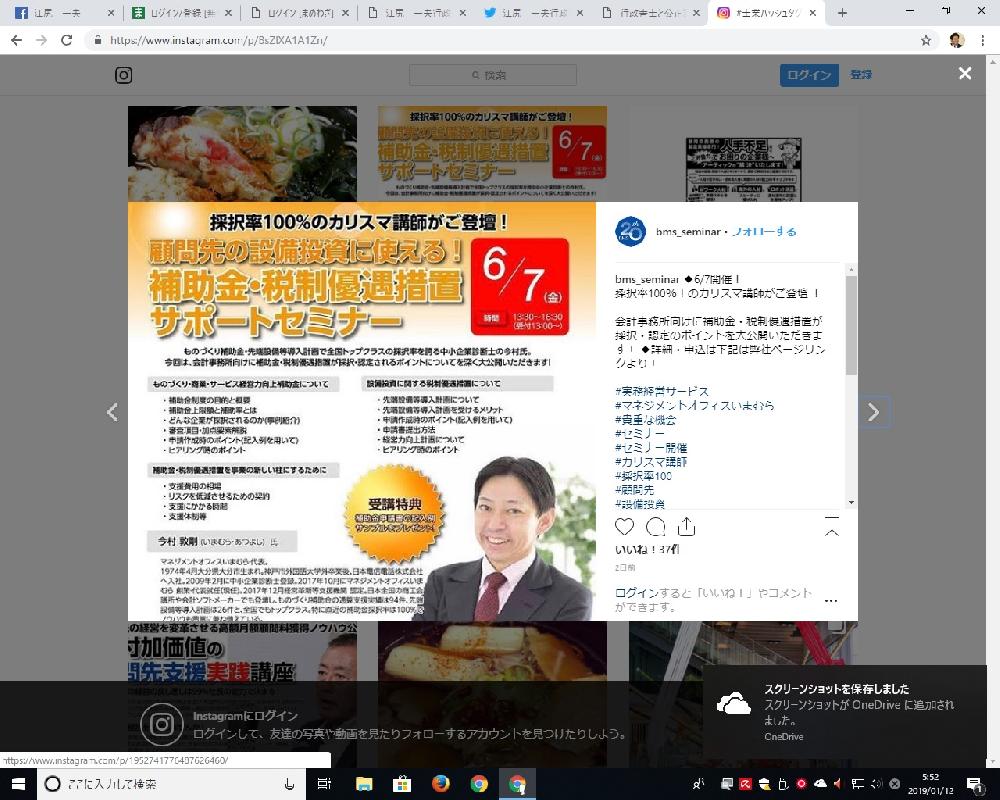Click the Instagram search field
The width and height of the screenshot is (1000, 800).
tap(493, 75)
